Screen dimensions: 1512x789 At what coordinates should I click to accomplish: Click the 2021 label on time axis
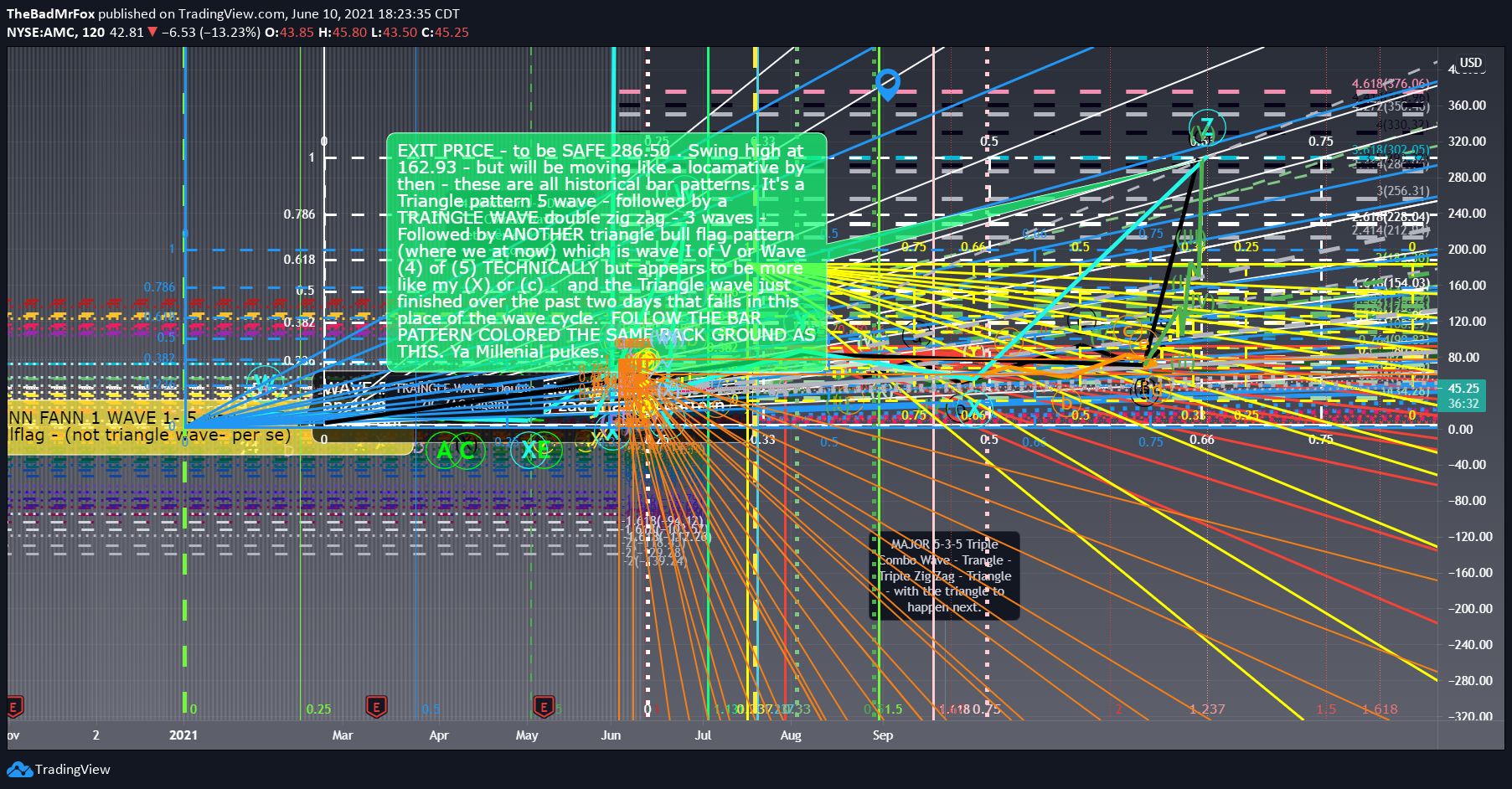point(183,735)
